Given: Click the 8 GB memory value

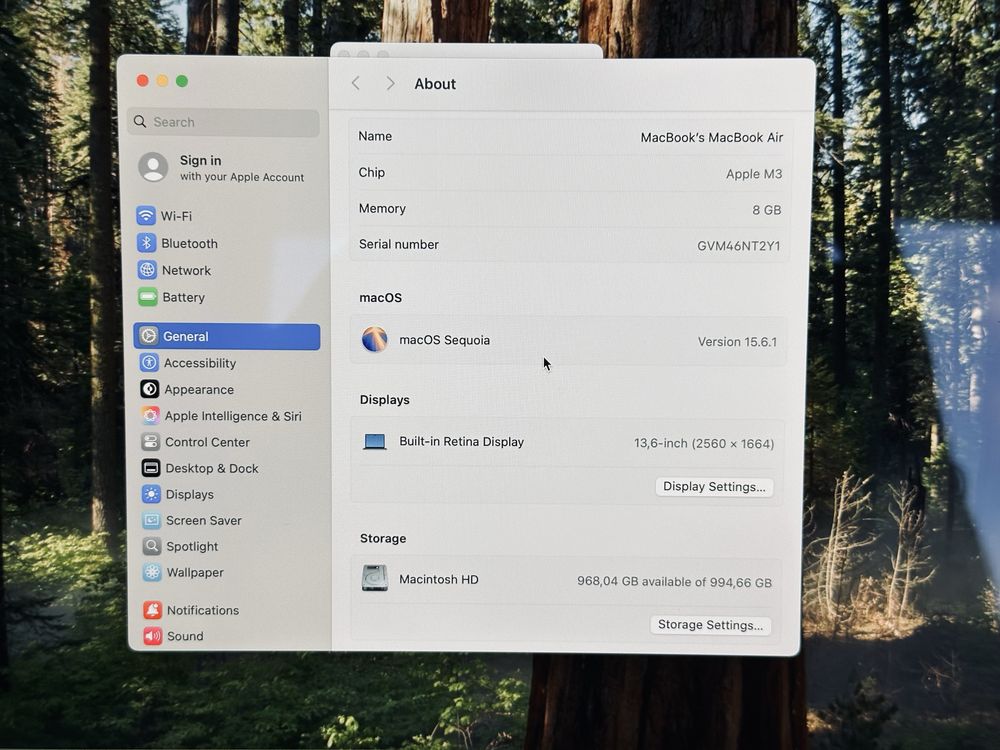Looking at the screenshot, I should (767, 210).
